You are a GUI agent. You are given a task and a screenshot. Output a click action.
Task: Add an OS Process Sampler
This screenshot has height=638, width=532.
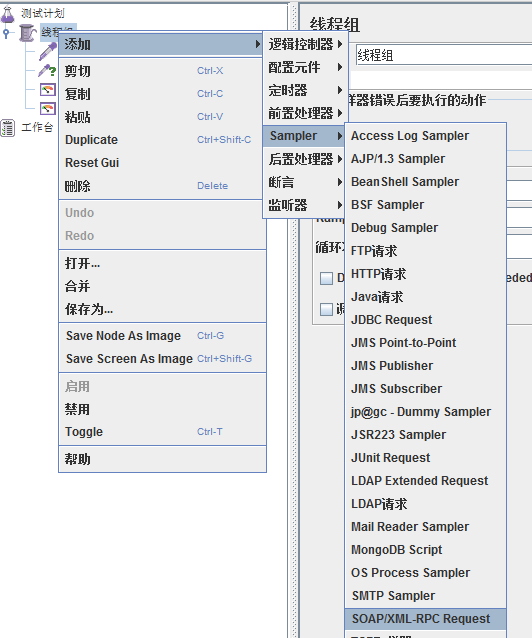[x=425, y=572]
